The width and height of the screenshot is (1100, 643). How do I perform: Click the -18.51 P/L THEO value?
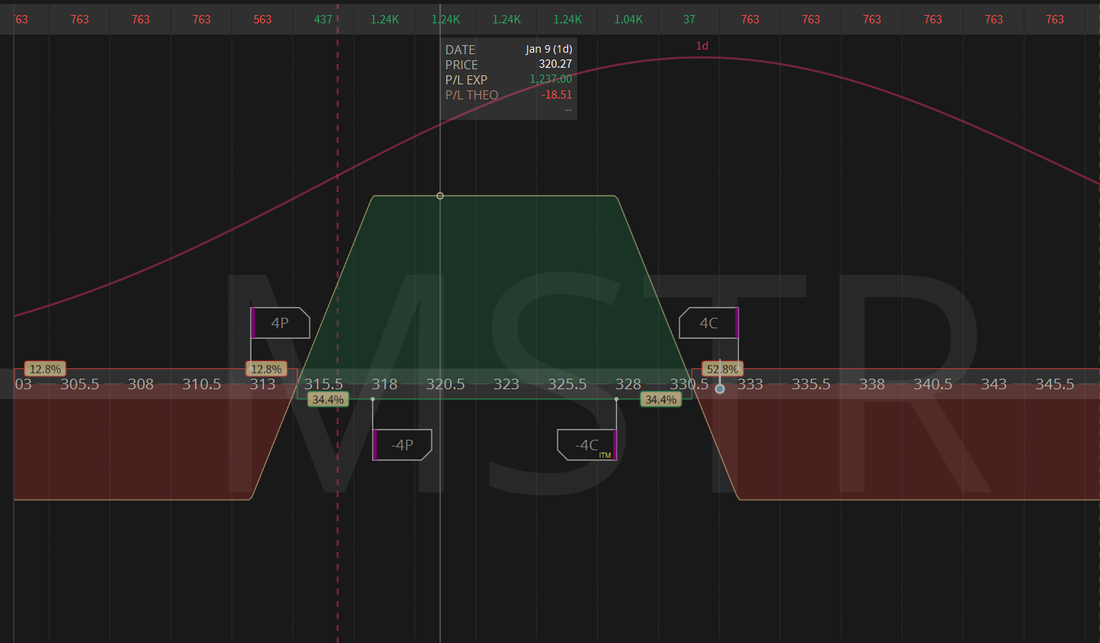(556, 95)
